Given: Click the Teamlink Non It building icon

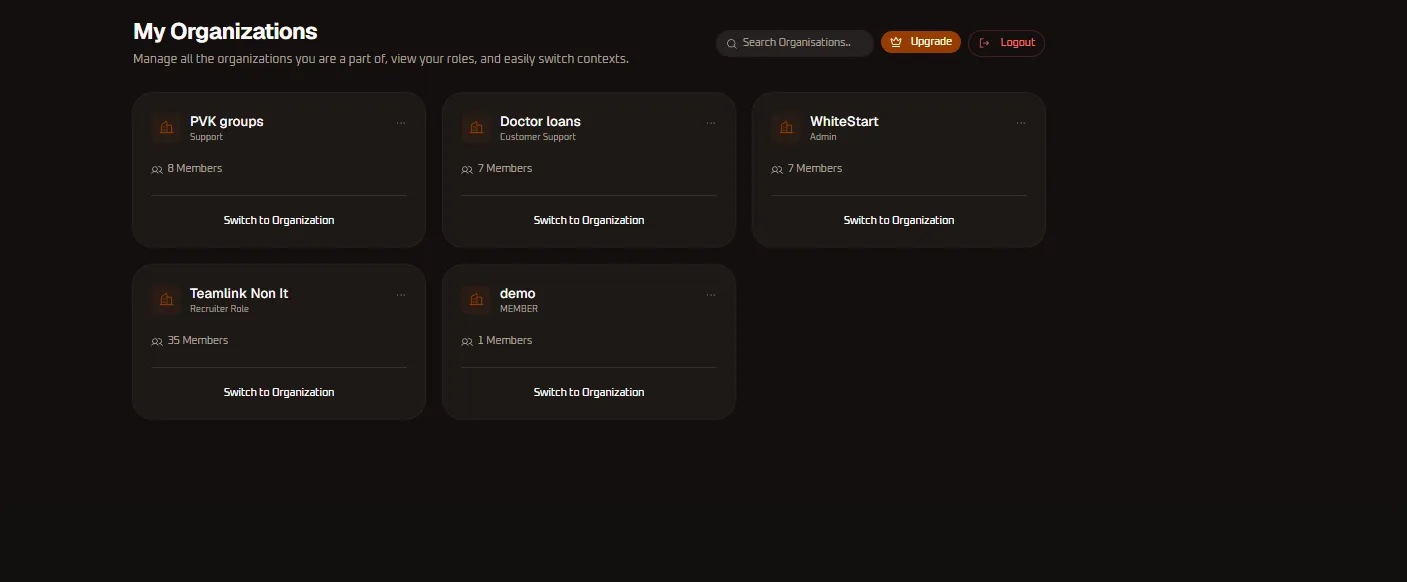Looking at the screenshot, I should (166, 300).
